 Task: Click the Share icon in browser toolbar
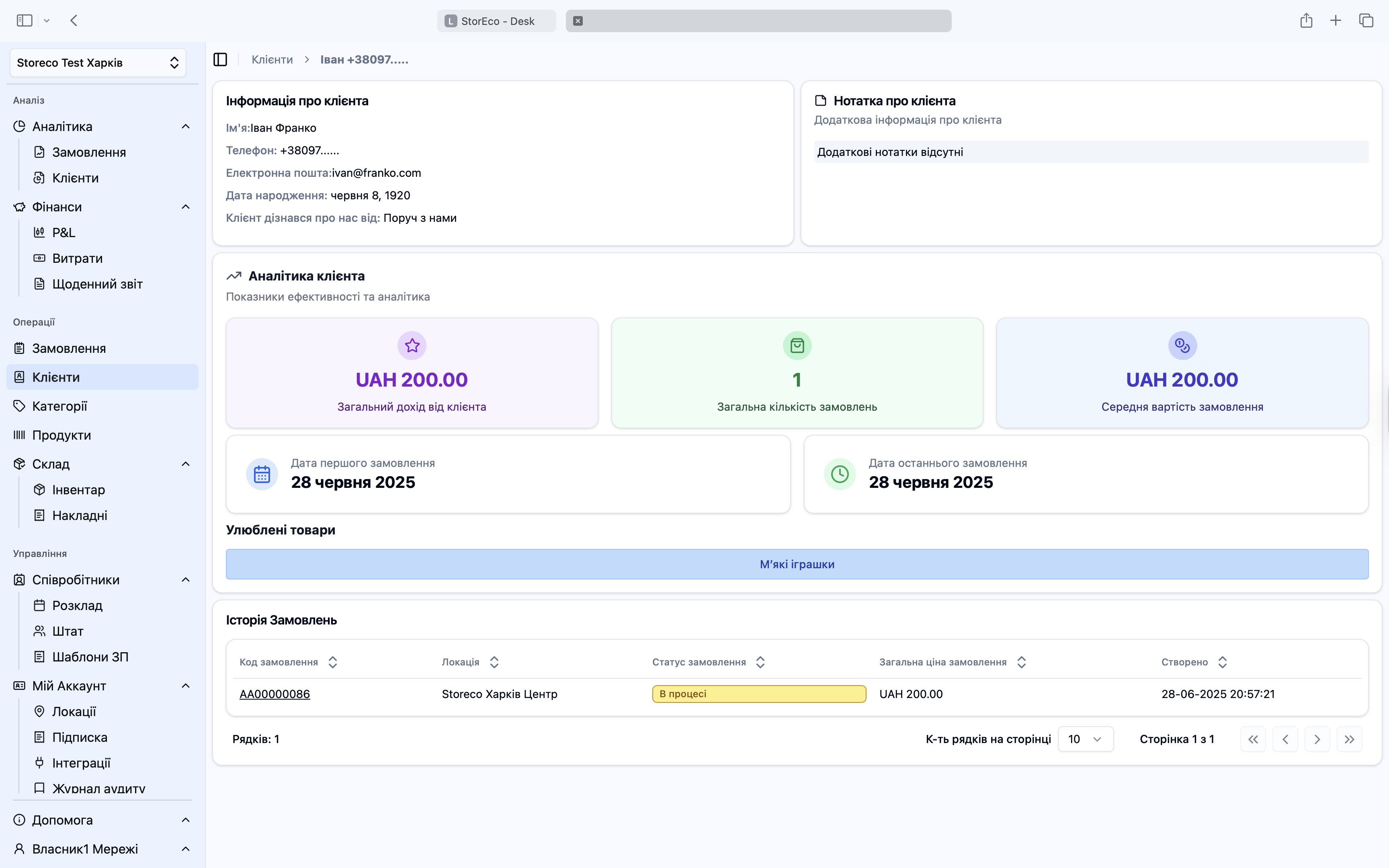[x=1306, y=20]
